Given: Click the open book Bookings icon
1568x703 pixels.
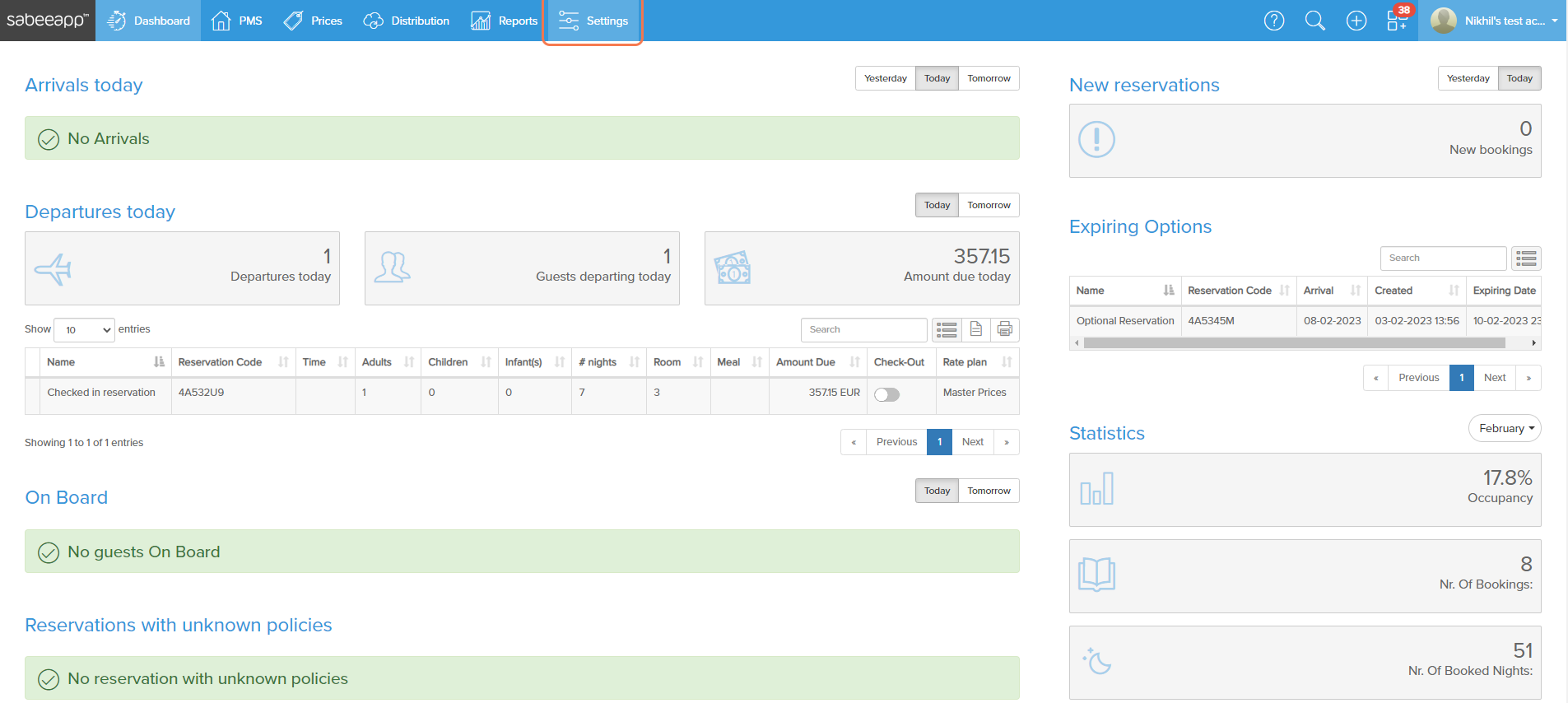Looking at the screenshot, I should (x=1097, y=575).
